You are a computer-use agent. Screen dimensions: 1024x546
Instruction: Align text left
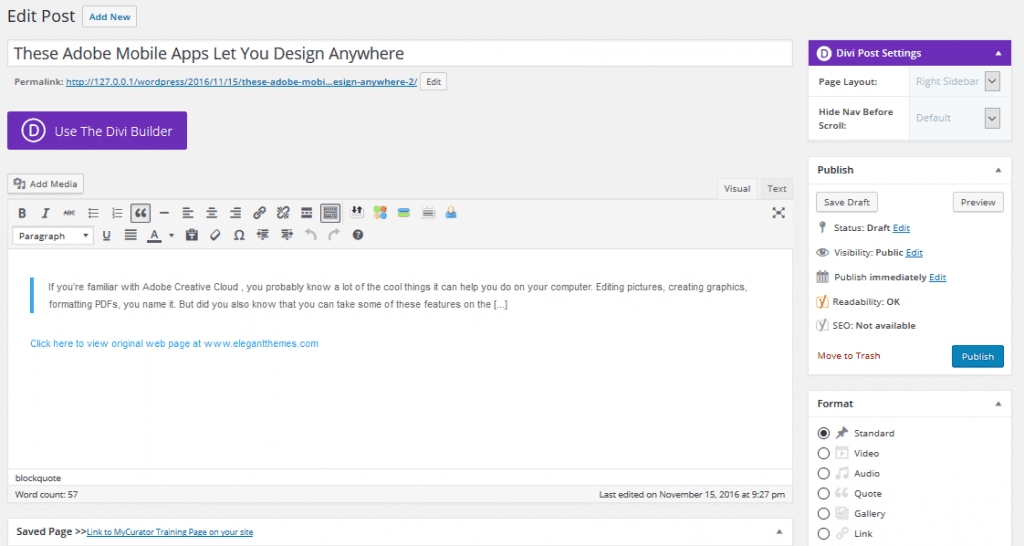coord(188,213)
